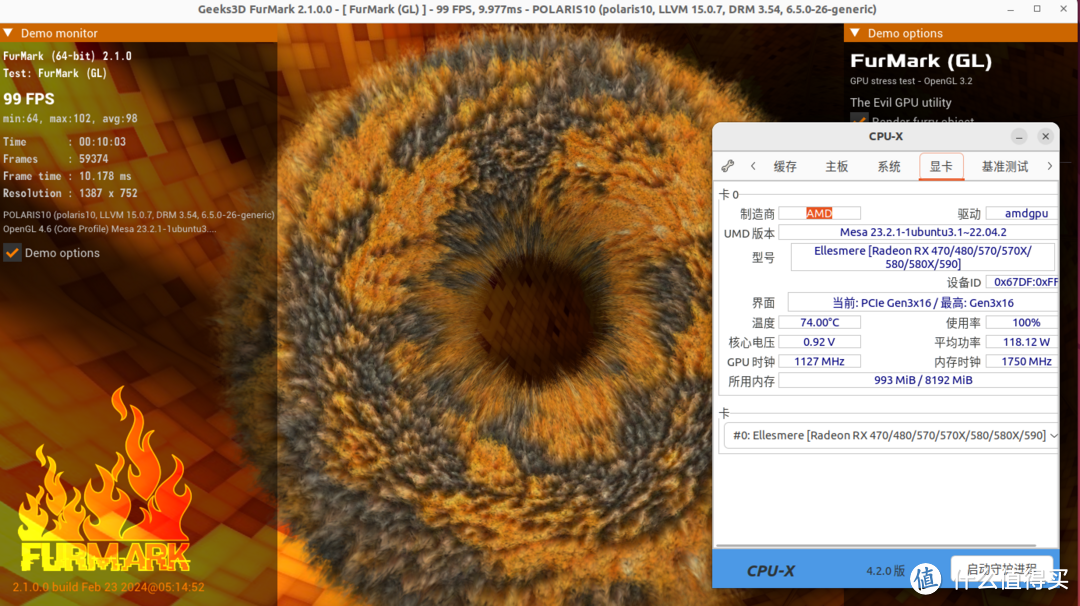Maximize the FurMark main window
Viewport: 1080px width, 606px height.
click(x=1037, y=9)
